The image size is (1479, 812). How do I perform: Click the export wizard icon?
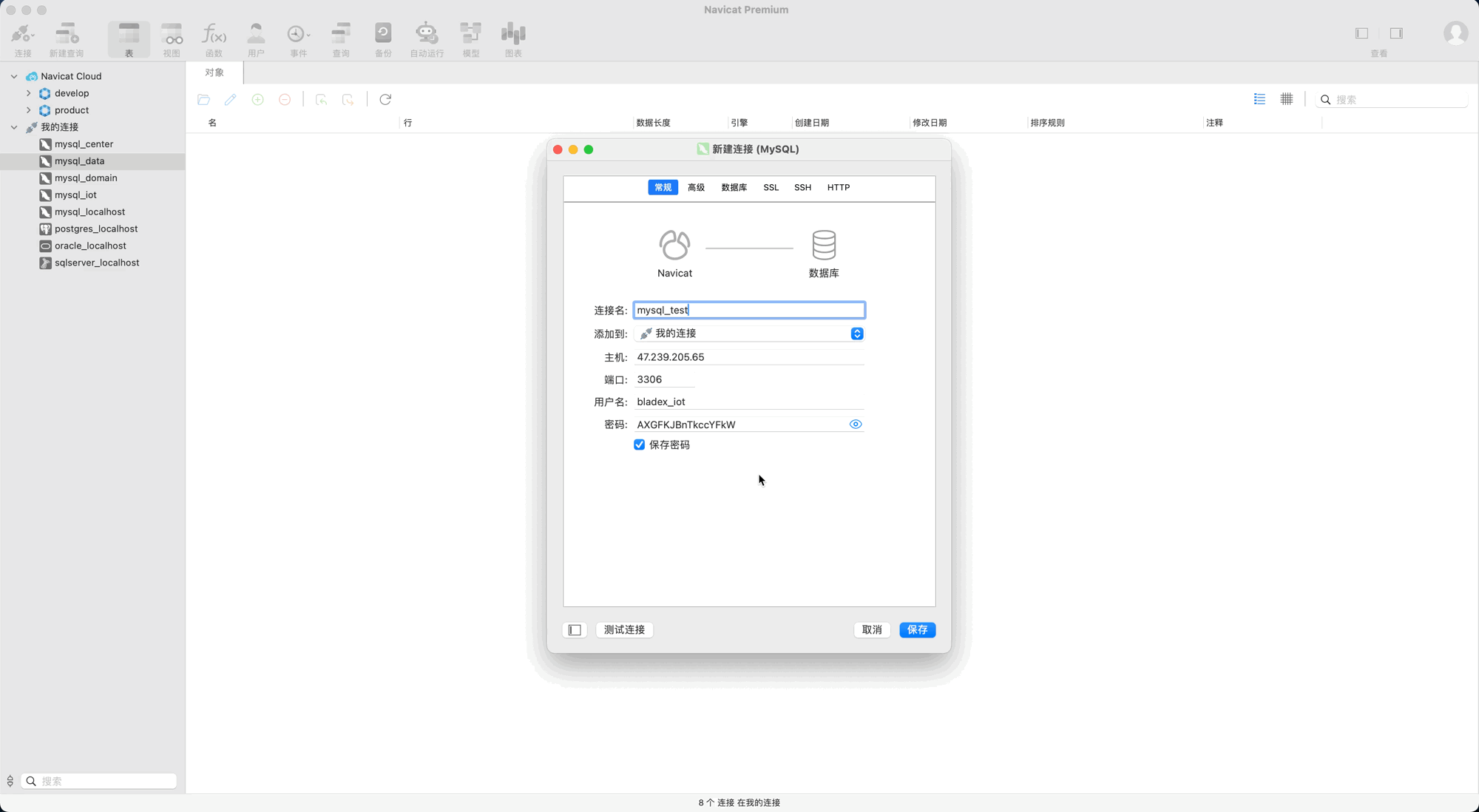point(348,99)
